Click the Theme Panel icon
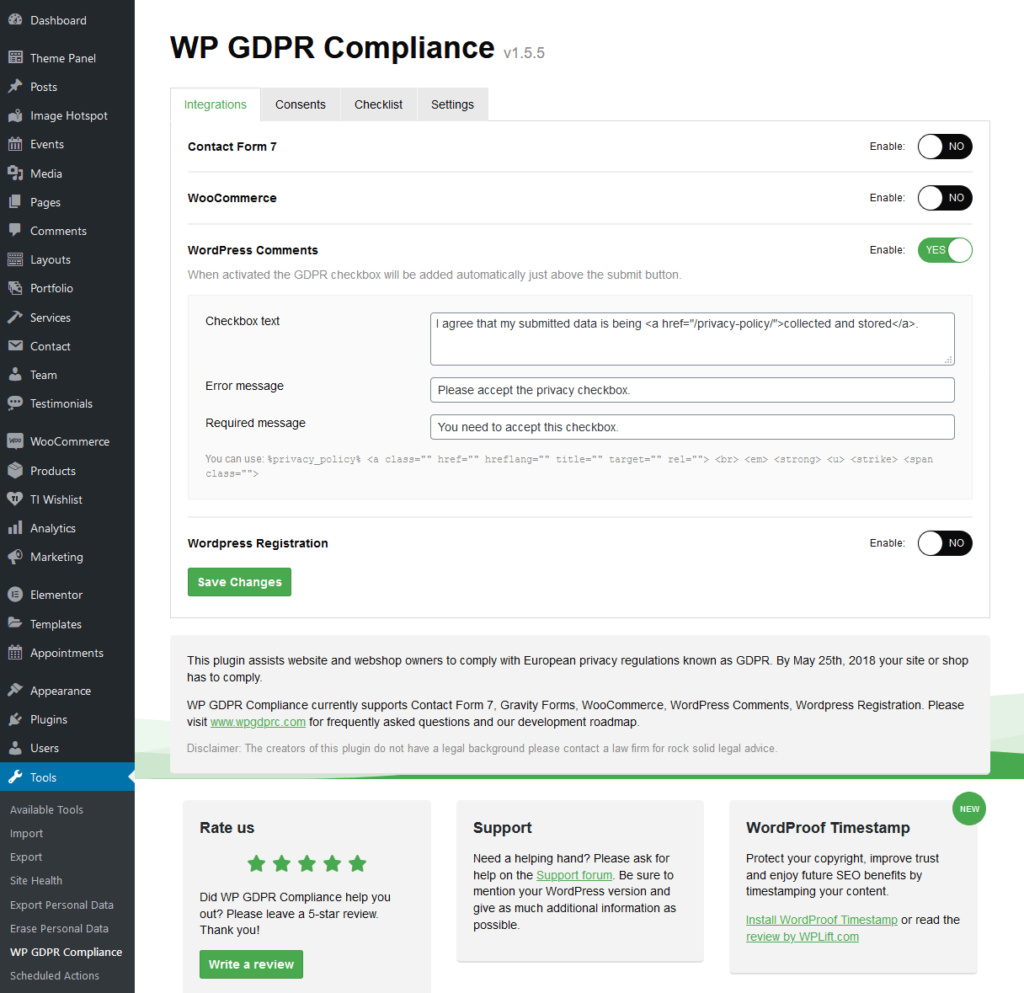Viewport: 1024px width, 993px height. 15,57
